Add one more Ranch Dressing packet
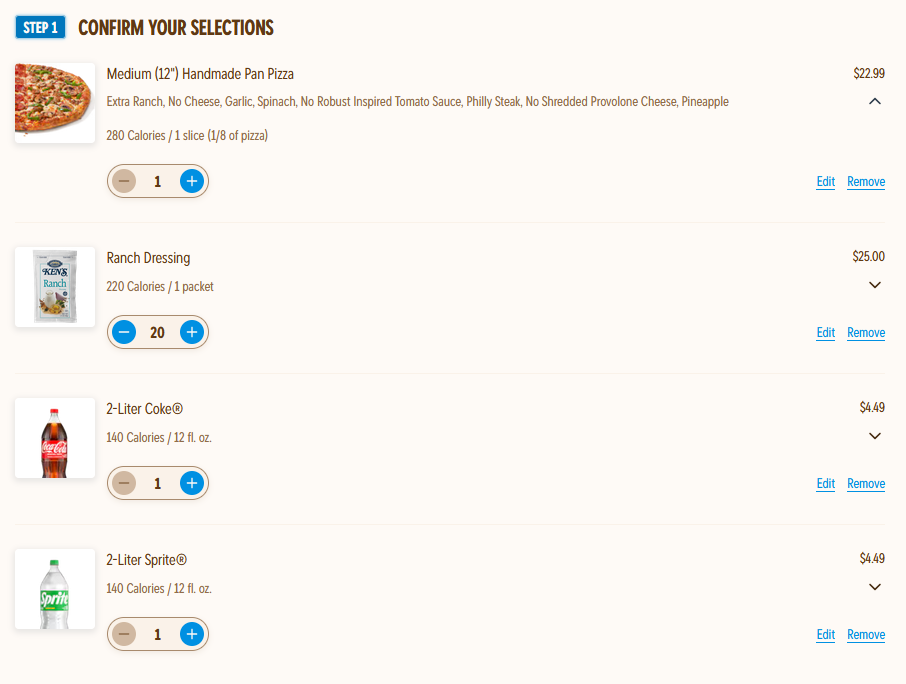Viewport: 906px width, 684px height. coord(192,332)
